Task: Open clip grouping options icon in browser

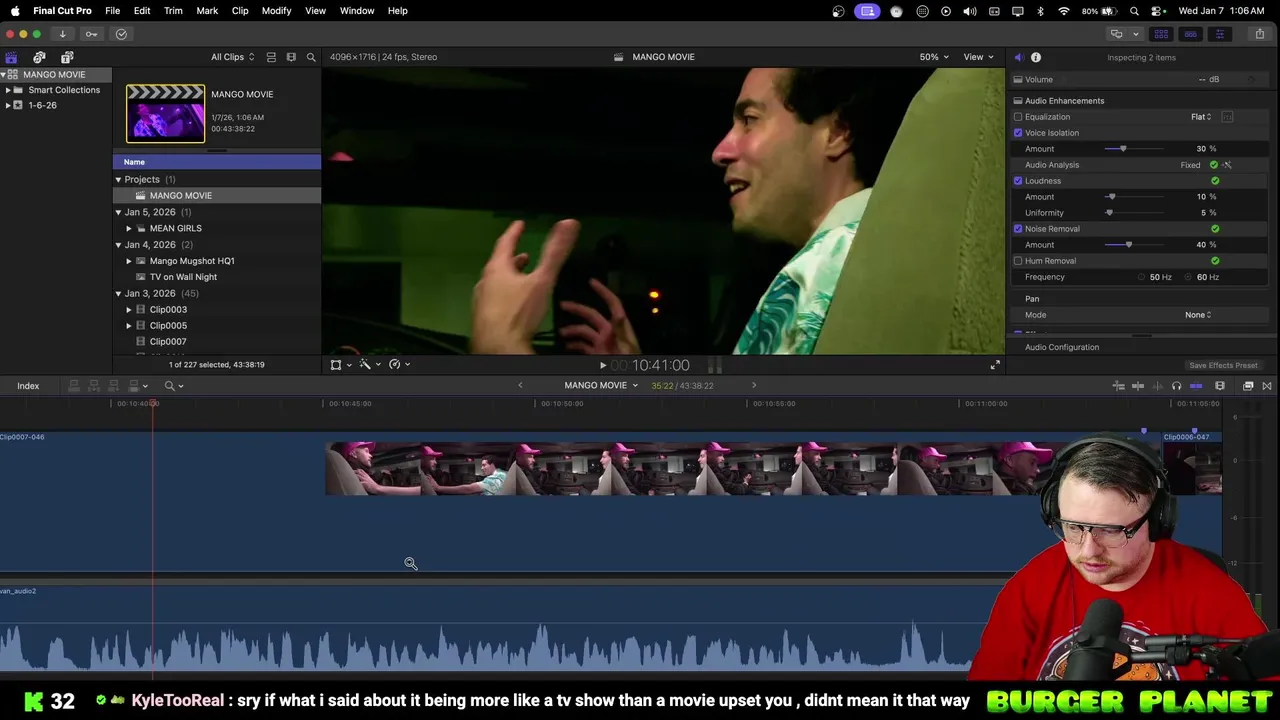Action: point(291,57)
